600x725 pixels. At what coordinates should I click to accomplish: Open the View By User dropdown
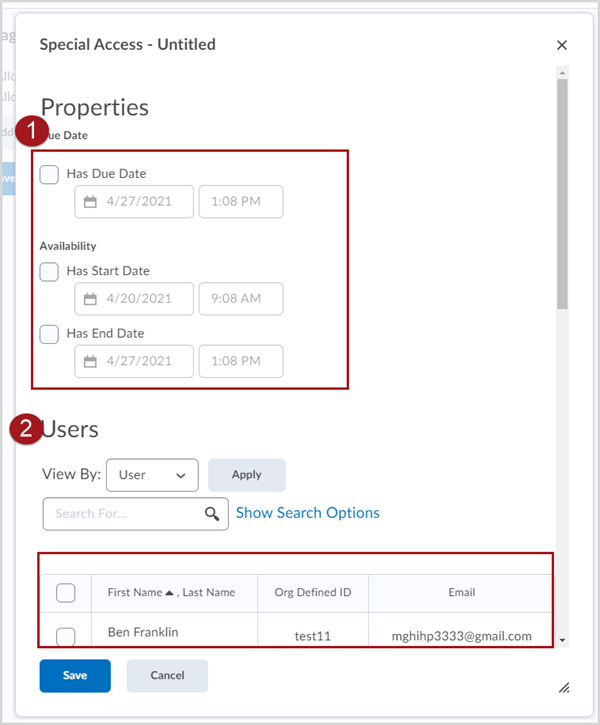coord(153,475)
